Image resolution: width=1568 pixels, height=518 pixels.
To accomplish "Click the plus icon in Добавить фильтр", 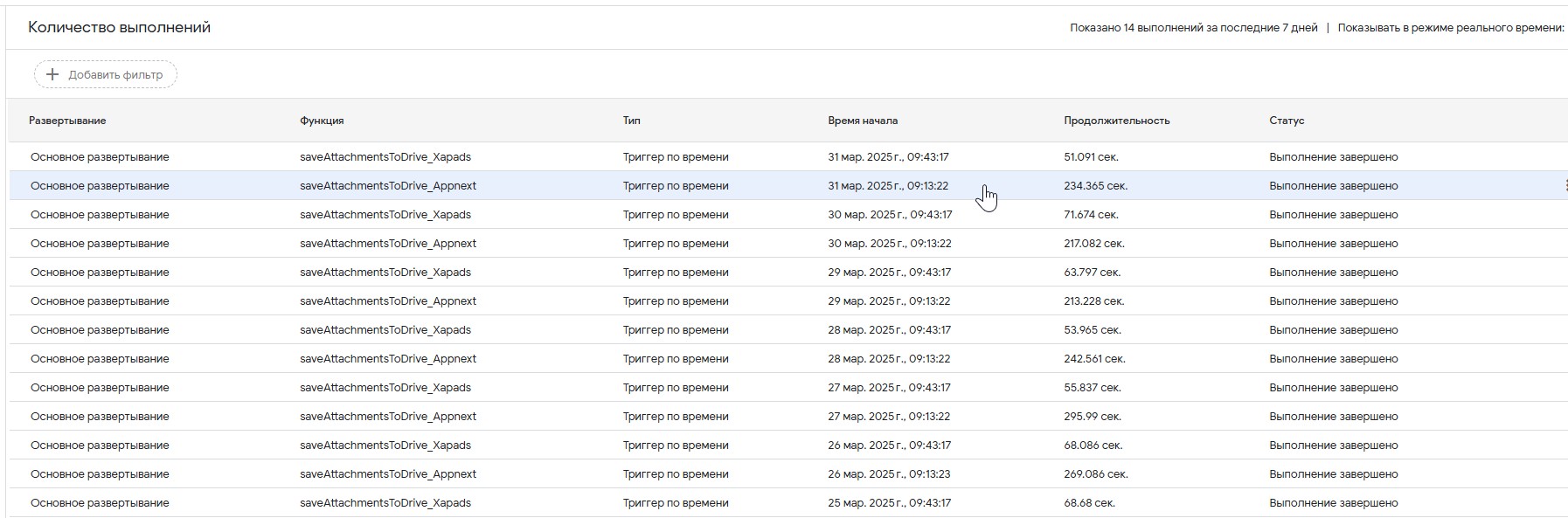I will 52,74.
